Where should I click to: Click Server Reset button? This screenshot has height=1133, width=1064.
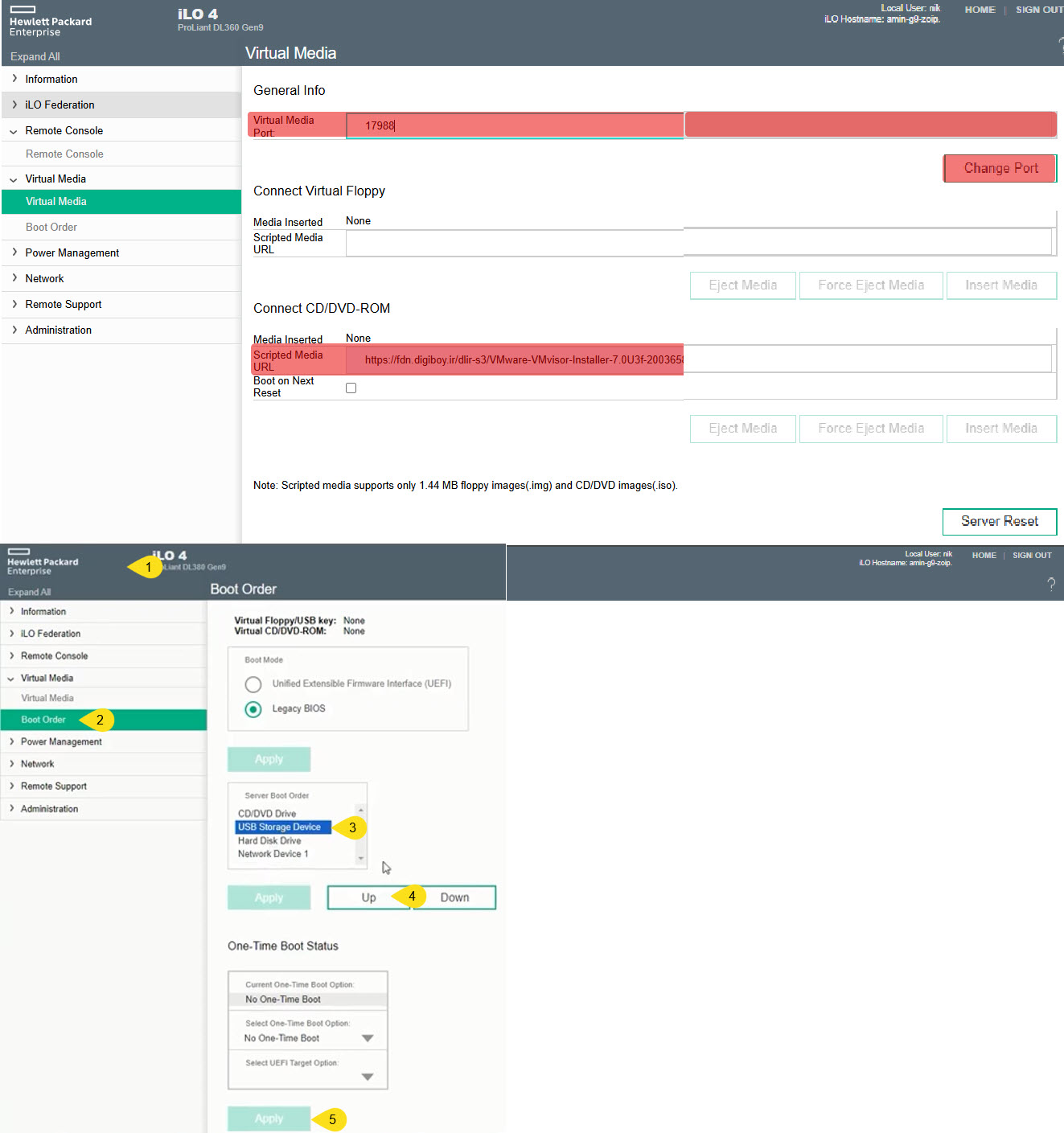pos(1000,521)
